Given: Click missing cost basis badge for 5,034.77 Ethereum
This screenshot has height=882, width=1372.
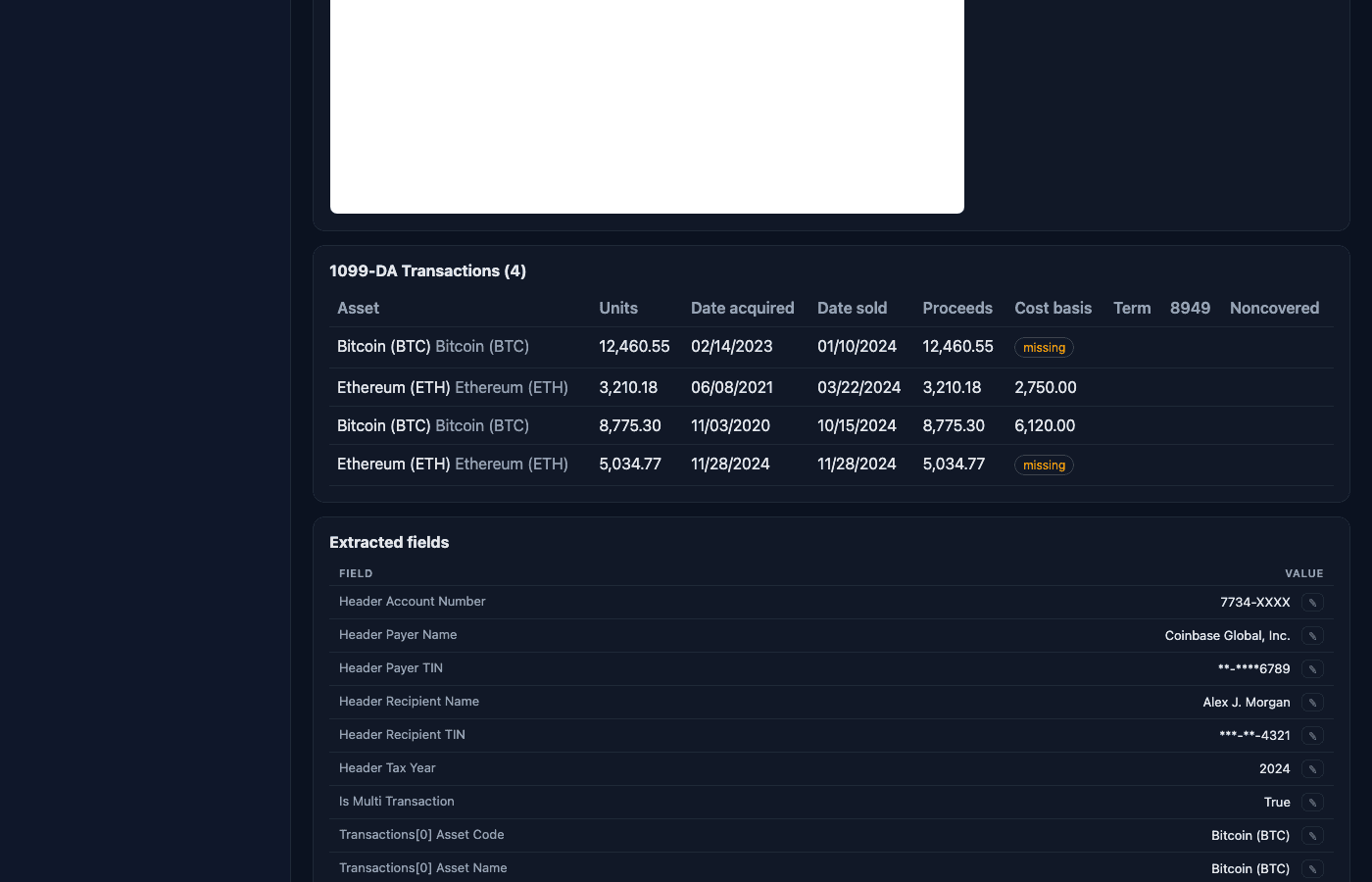Looking at the screenshot, I should click(x=1044, y=465).
